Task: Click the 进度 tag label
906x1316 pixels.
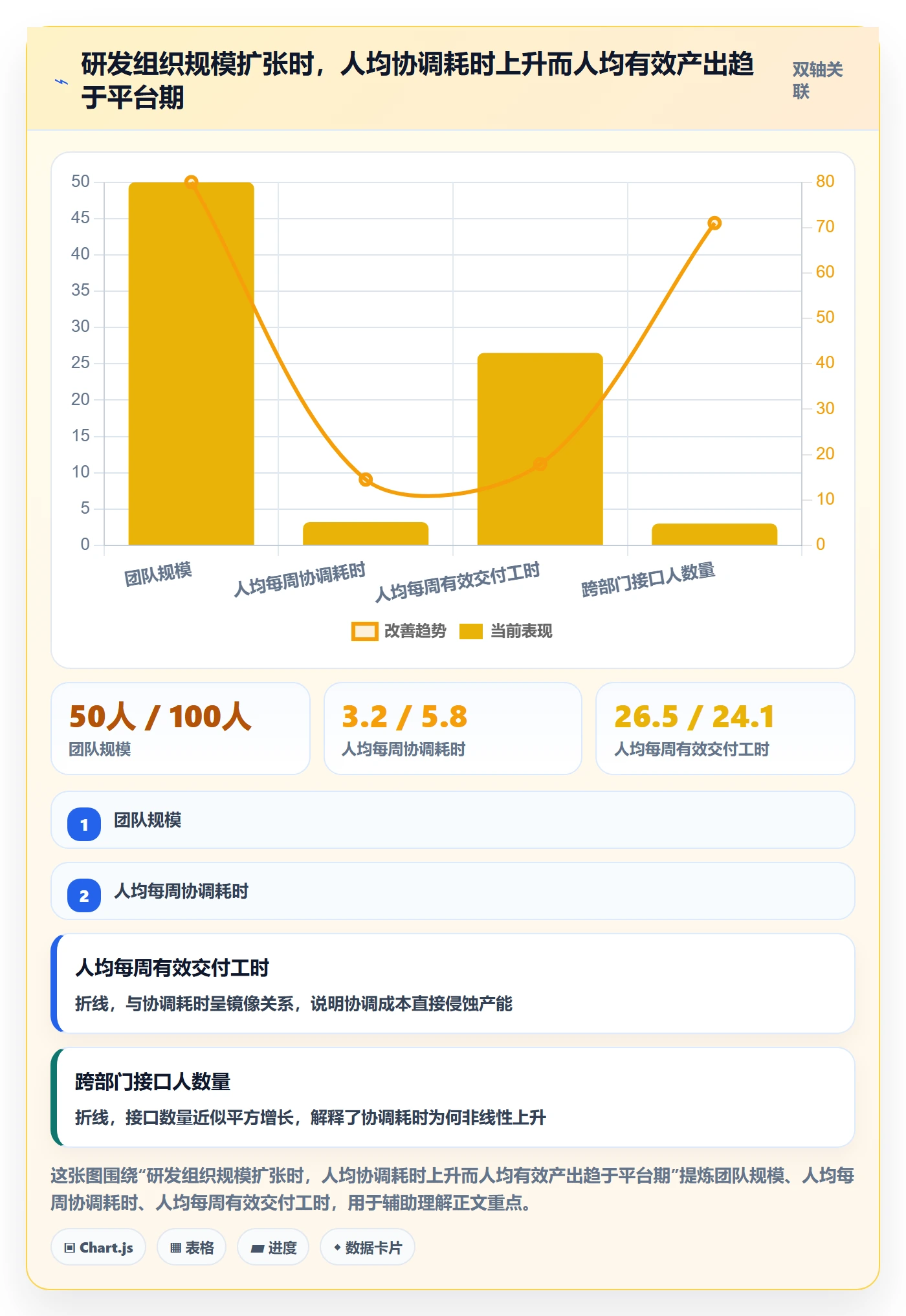Action: coord(283,1248)
